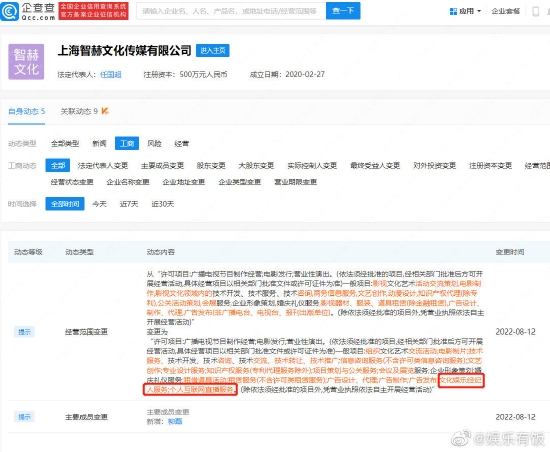Select 全部类型 dynamic type filter
The height and width of the screenshot is (452, 550).
point(65,143)
